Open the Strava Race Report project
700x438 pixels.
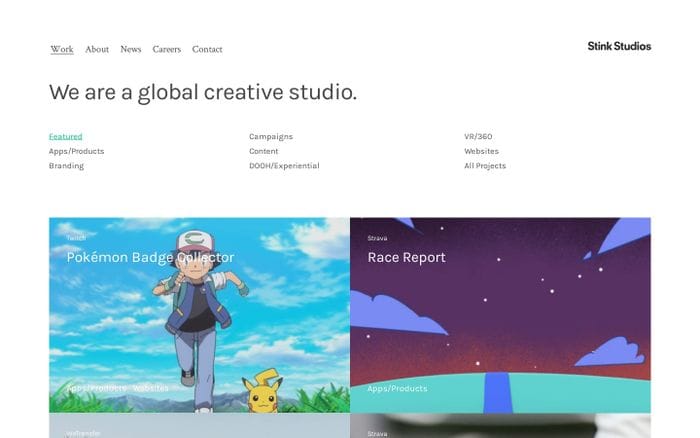coord(500,315)
